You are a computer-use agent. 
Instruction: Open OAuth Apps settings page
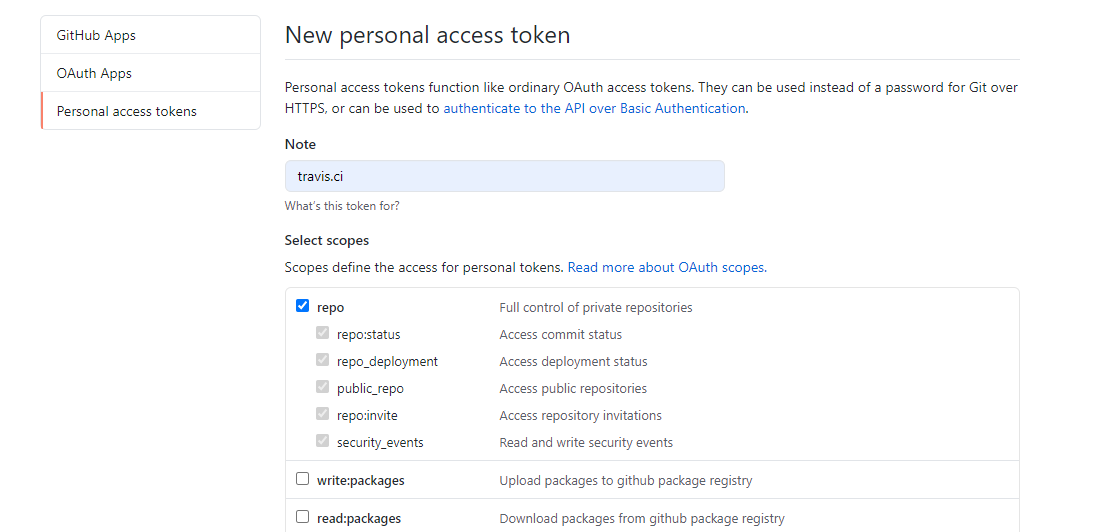[x=94, y=73]
